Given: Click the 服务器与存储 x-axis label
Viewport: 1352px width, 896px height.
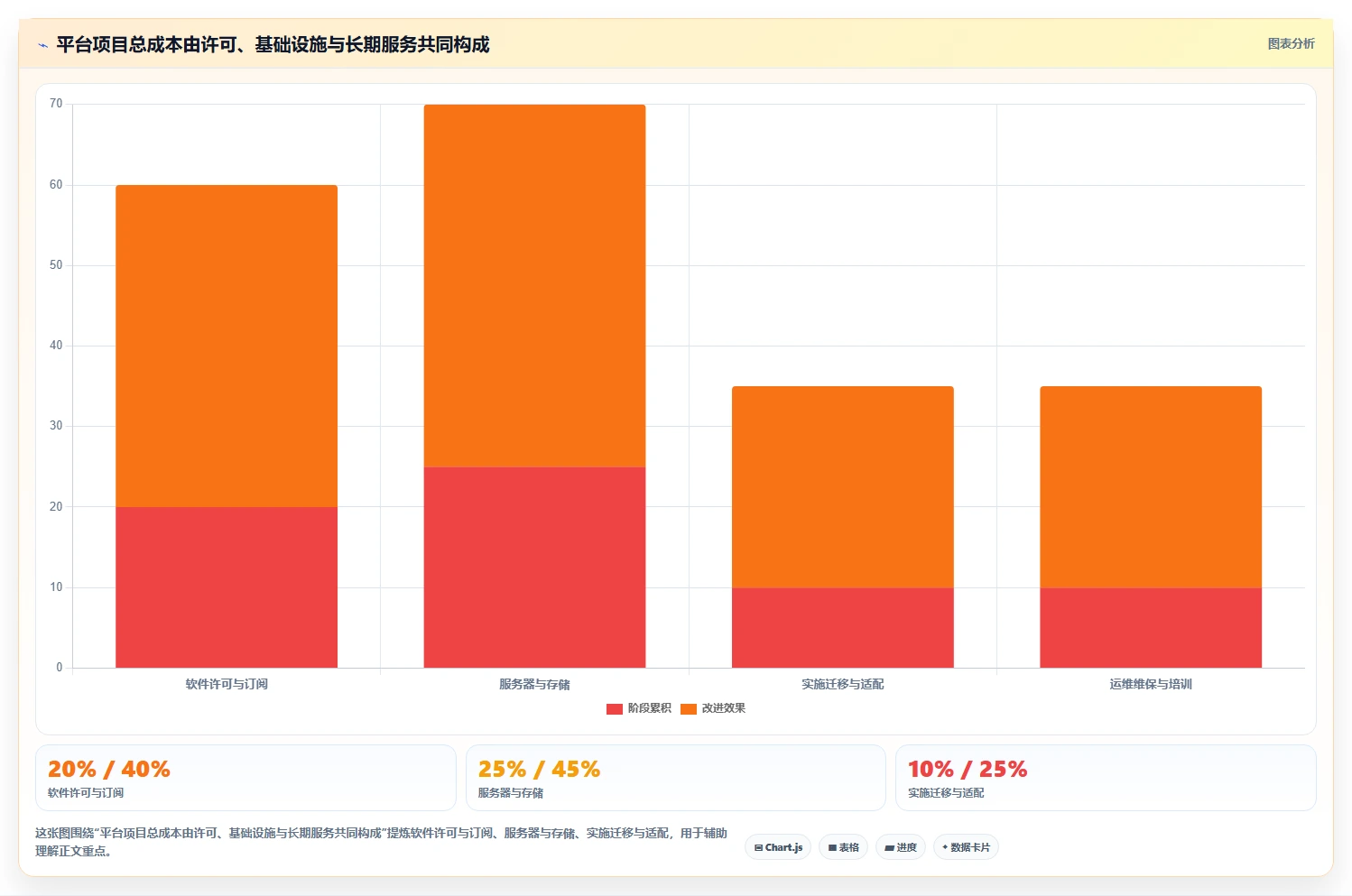Looking at the screenshot, I should (x=534, y=684).
